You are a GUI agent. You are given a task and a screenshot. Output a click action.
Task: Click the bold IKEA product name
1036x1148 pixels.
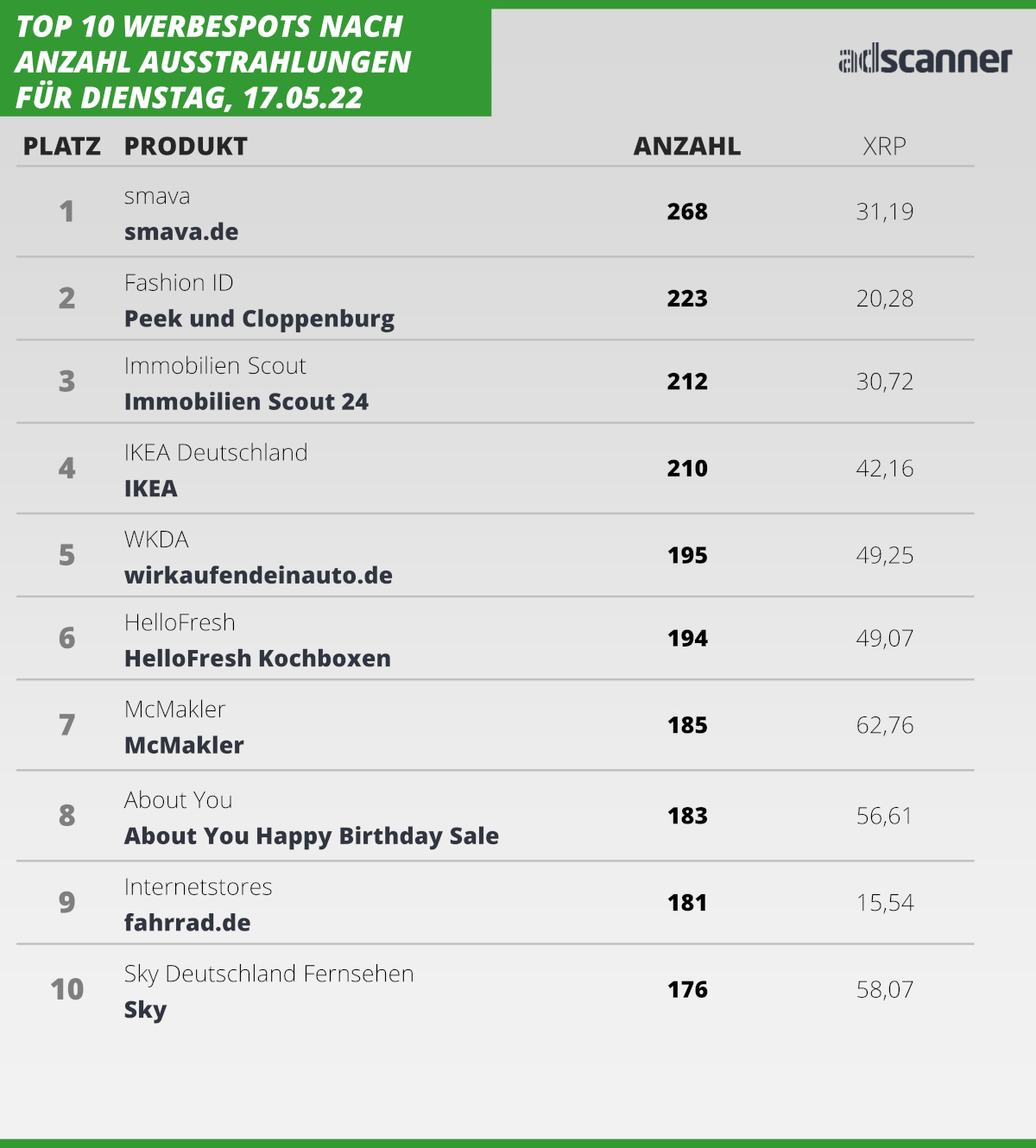(x=151, y=489)
